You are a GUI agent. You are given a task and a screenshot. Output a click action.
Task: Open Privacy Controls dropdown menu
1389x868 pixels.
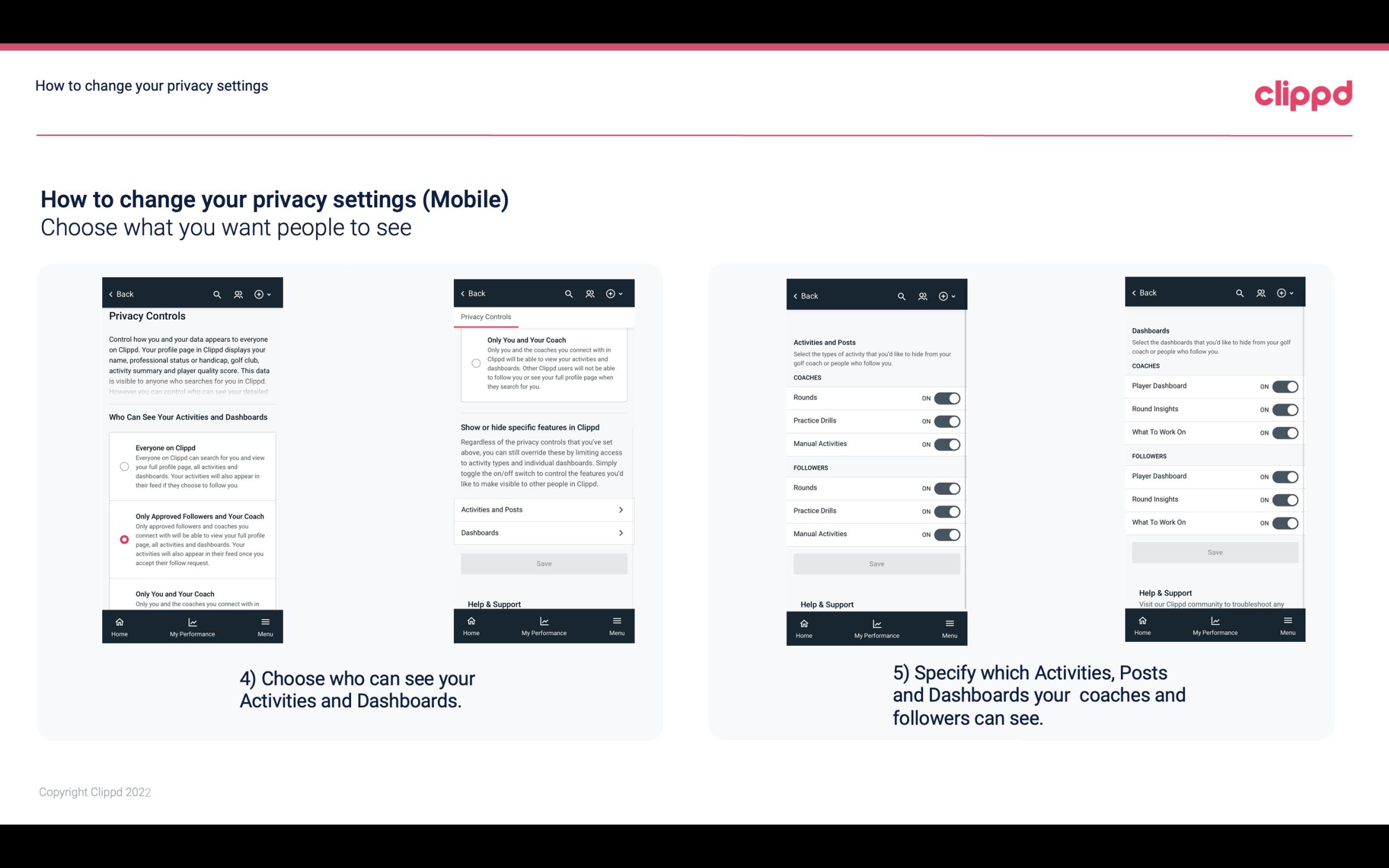tap(486, 317)
